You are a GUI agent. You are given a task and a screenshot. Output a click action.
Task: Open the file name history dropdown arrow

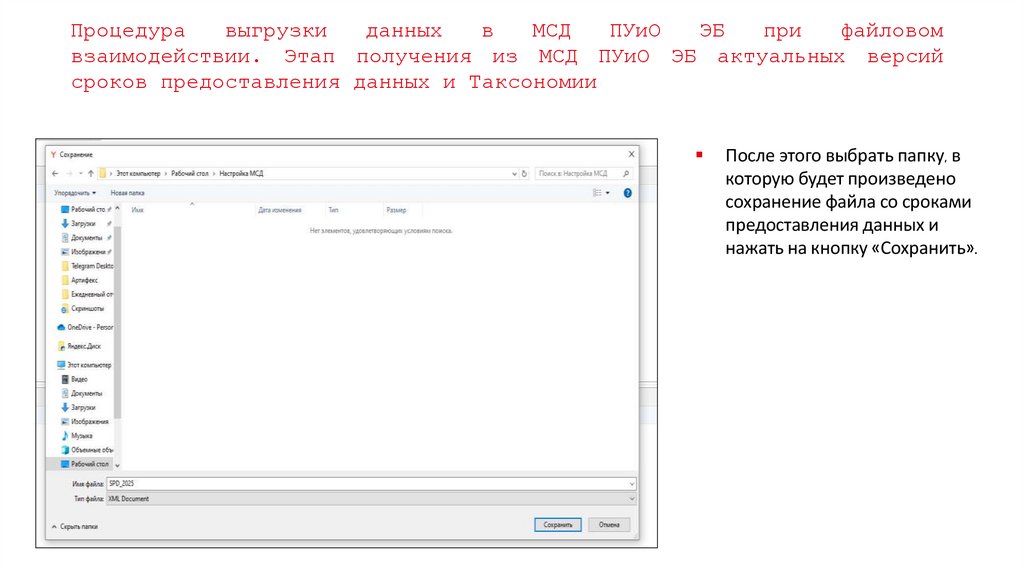(632, 484)
